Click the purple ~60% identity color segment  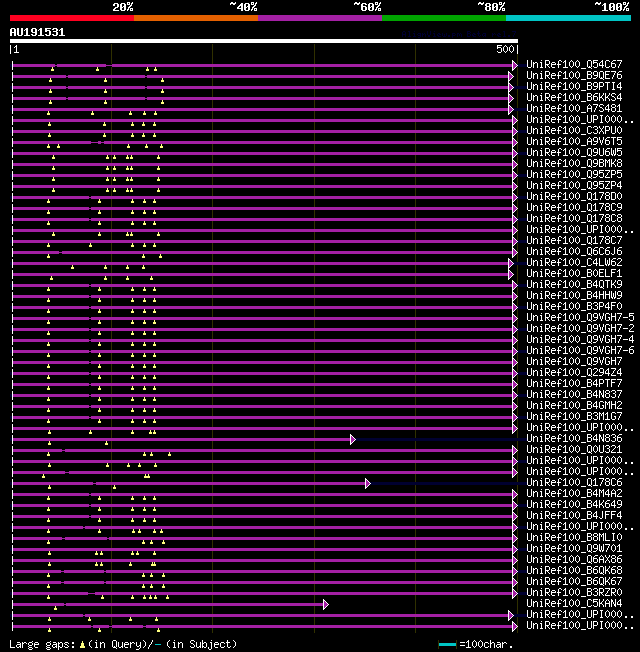pyautogui.click(x=320, y=18)
